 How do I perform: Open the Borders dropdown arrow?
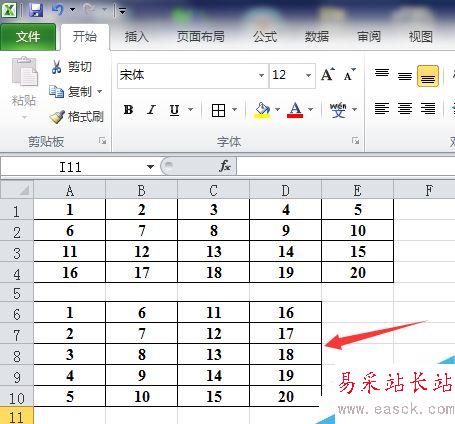pos(234,109)
